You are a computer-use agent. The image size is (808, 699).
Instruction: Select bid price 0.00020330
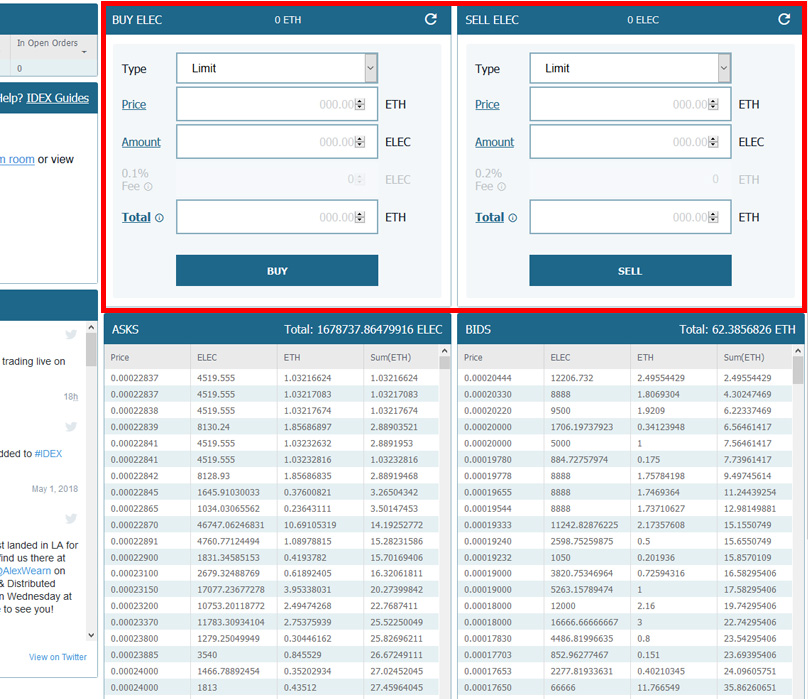point(487,394)
